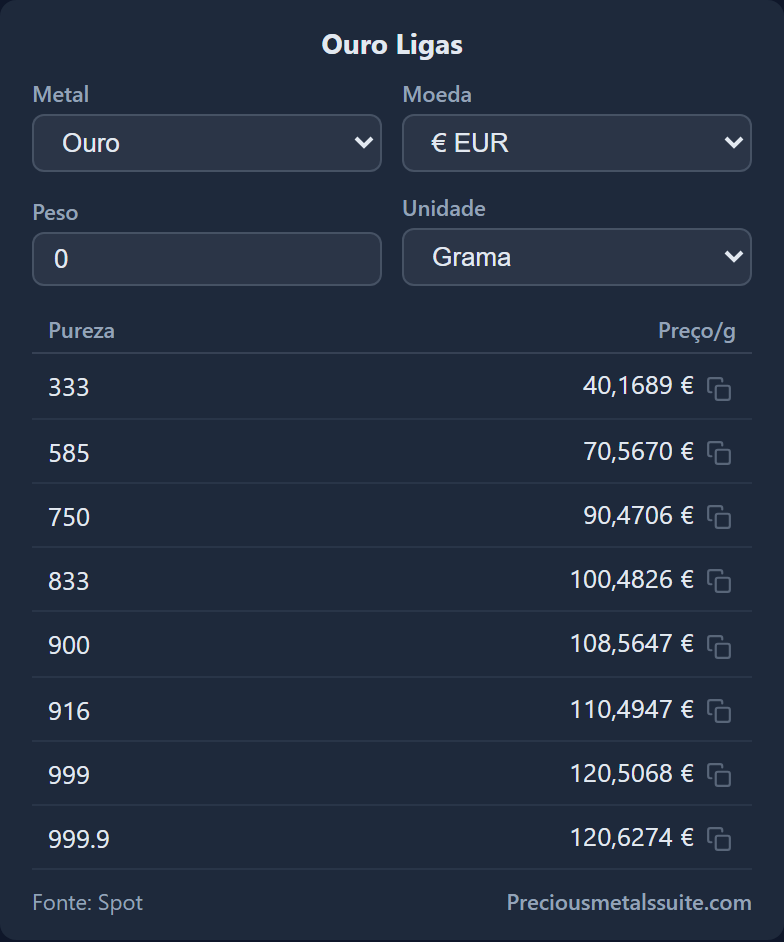Click the Fonte: Spot source text
This screenshot has height=942, width=784.
(x=88, y=902)
